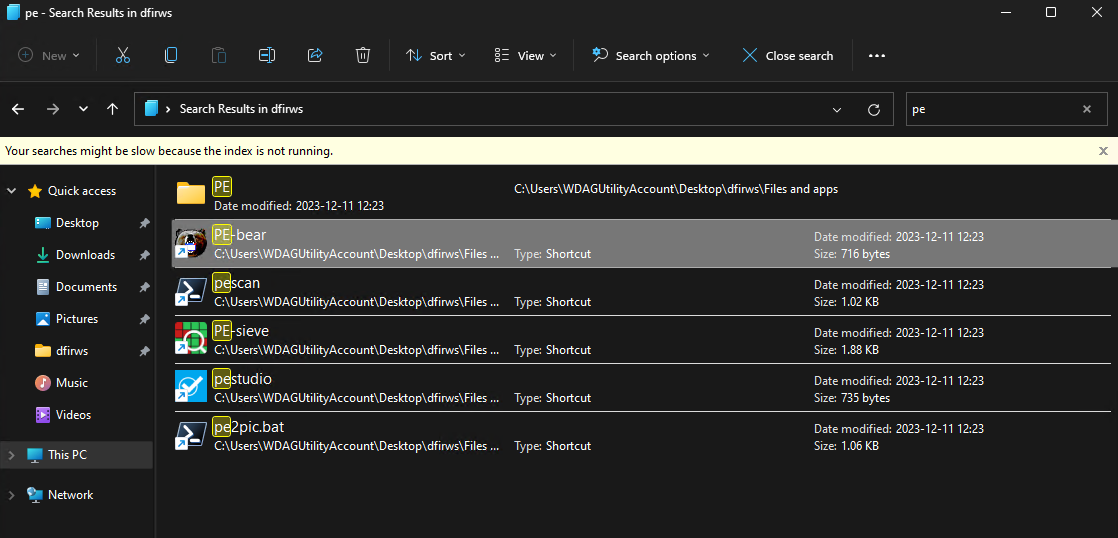Refresh the search results
This screenshot has width=1118, height=538.
click(874, 109)
